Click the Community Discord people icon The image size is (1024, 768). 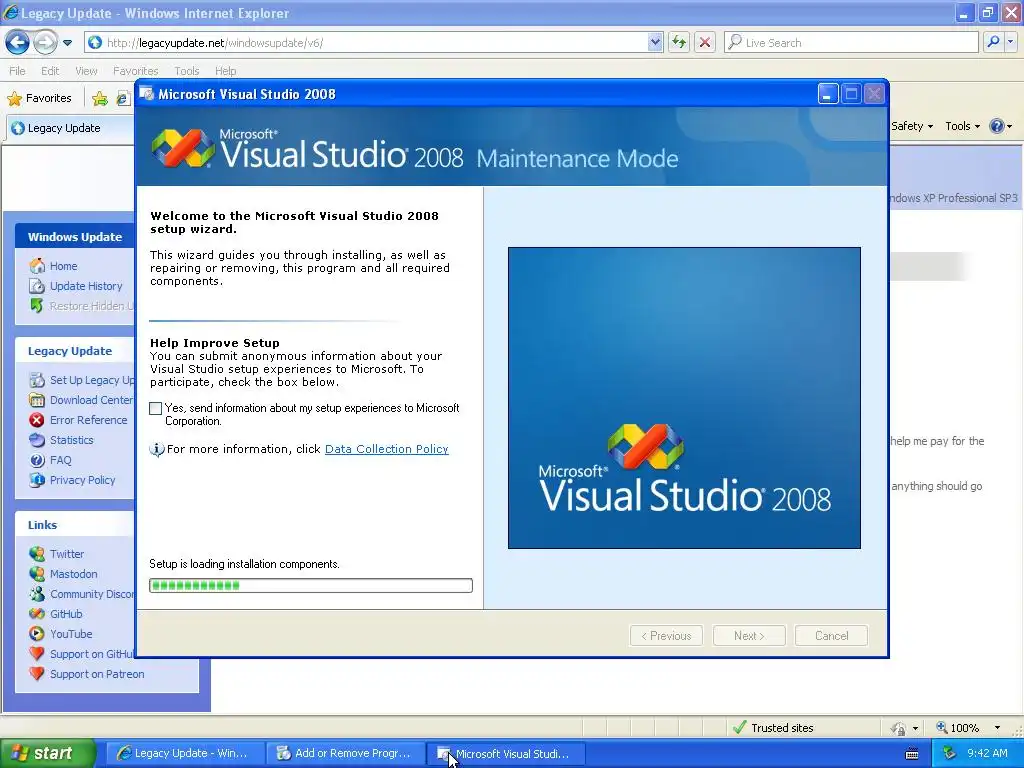[37, 594]
